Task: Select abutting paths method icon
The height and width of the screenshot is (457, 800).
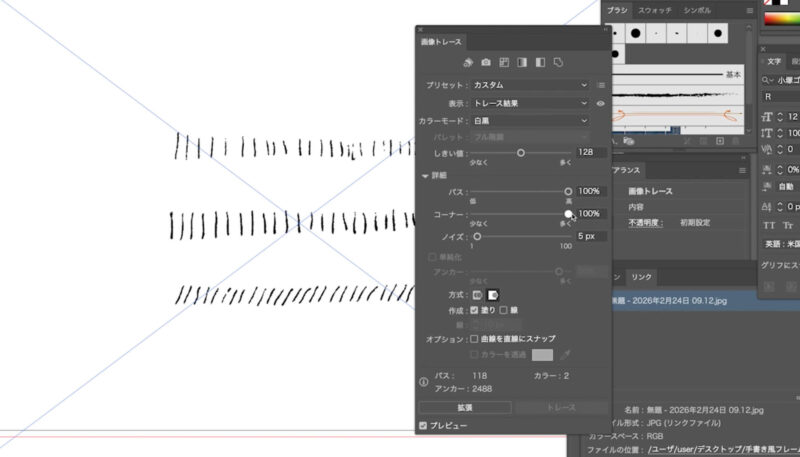Action: pos(477,295)
